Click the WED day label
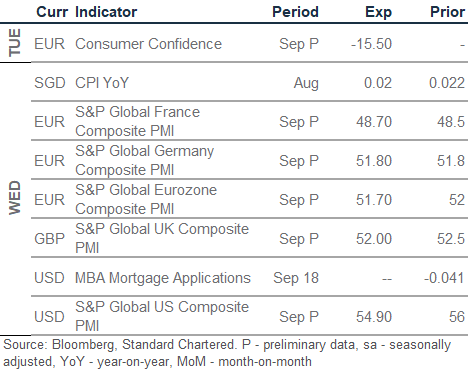The image size is (468, 379). coord(15,198)
